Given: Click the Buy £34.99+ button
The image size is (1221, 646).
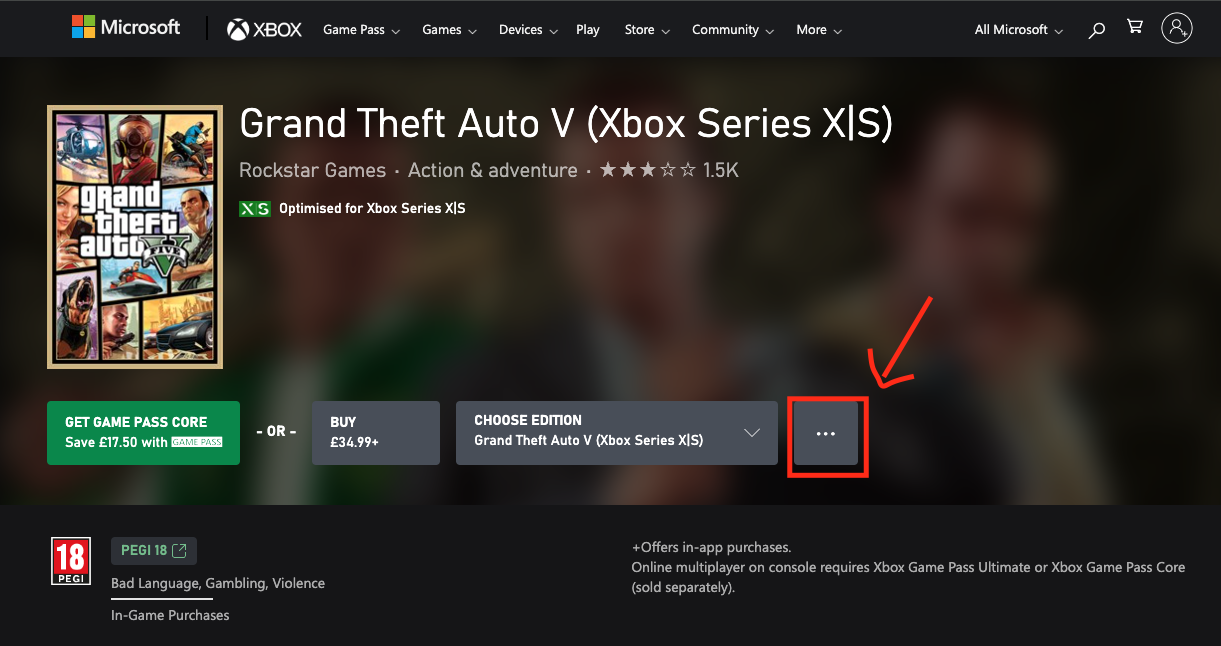Looking at the screenshot, I should click(375, 433).
